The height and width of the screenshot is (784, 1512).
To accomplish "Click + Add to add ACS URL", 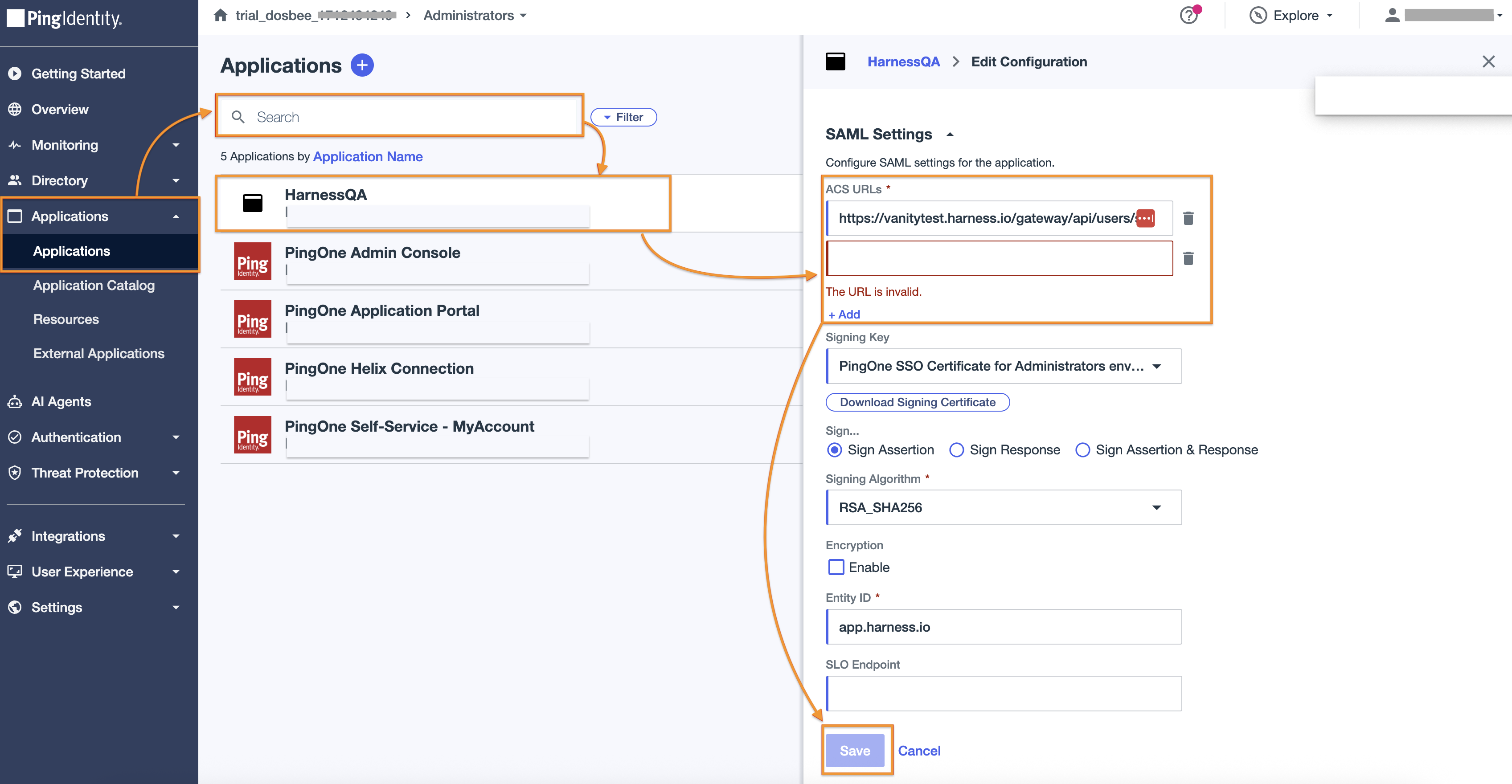I will pos(844,314).
